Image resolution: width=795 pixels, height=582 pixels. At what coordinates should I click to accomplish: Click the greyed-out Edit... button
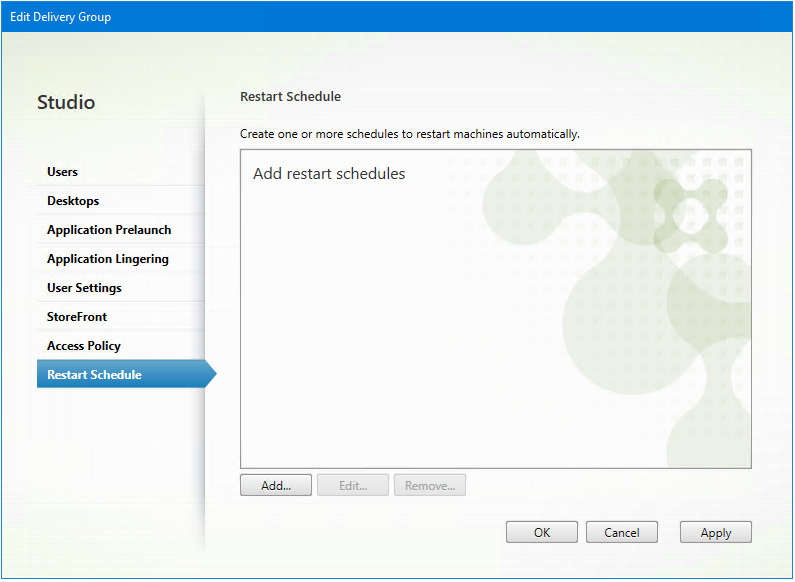[353, 486]
